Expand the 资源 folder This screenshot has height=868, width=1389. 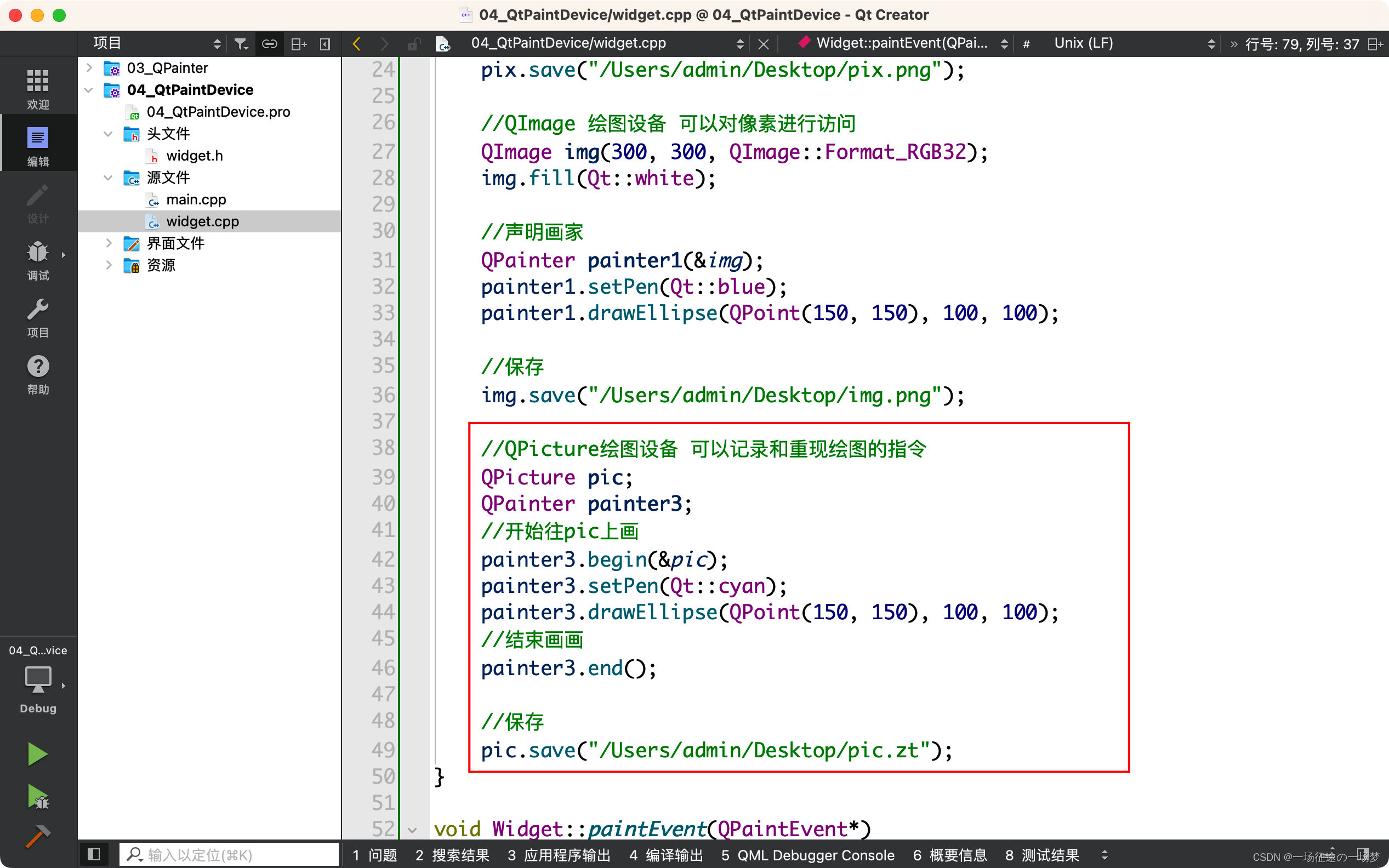tap(108, 265)
